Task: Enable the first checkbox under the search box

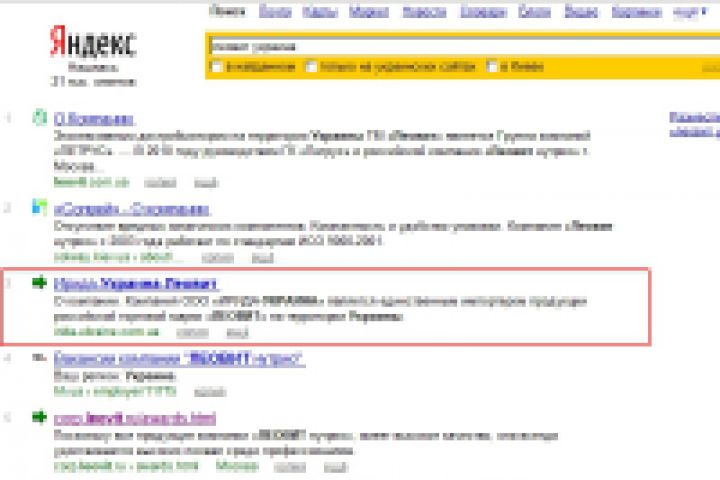Action: click(x=216, y=67)
